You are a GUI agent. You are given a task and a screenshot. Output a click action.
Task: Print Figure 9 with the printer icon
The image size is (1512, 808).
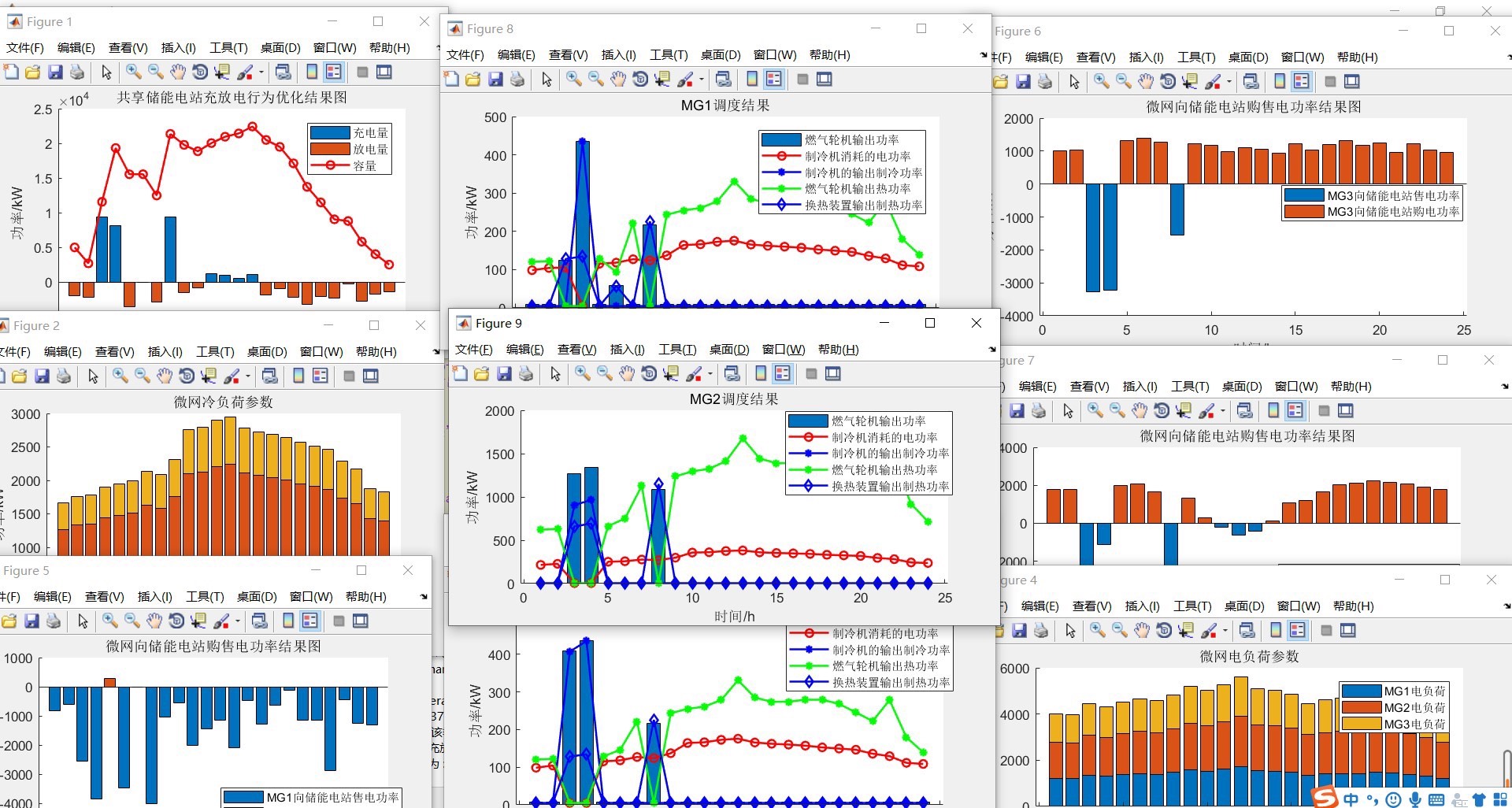526,373
